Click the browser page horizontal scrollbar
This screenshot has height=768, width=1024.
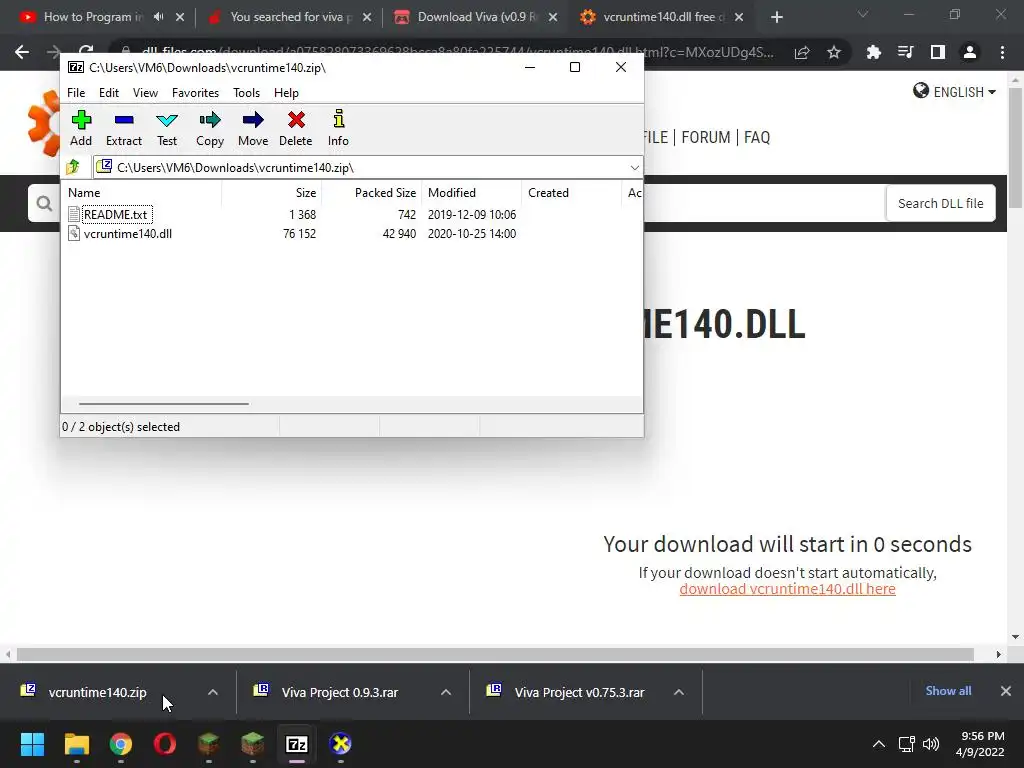click(495, 654)
